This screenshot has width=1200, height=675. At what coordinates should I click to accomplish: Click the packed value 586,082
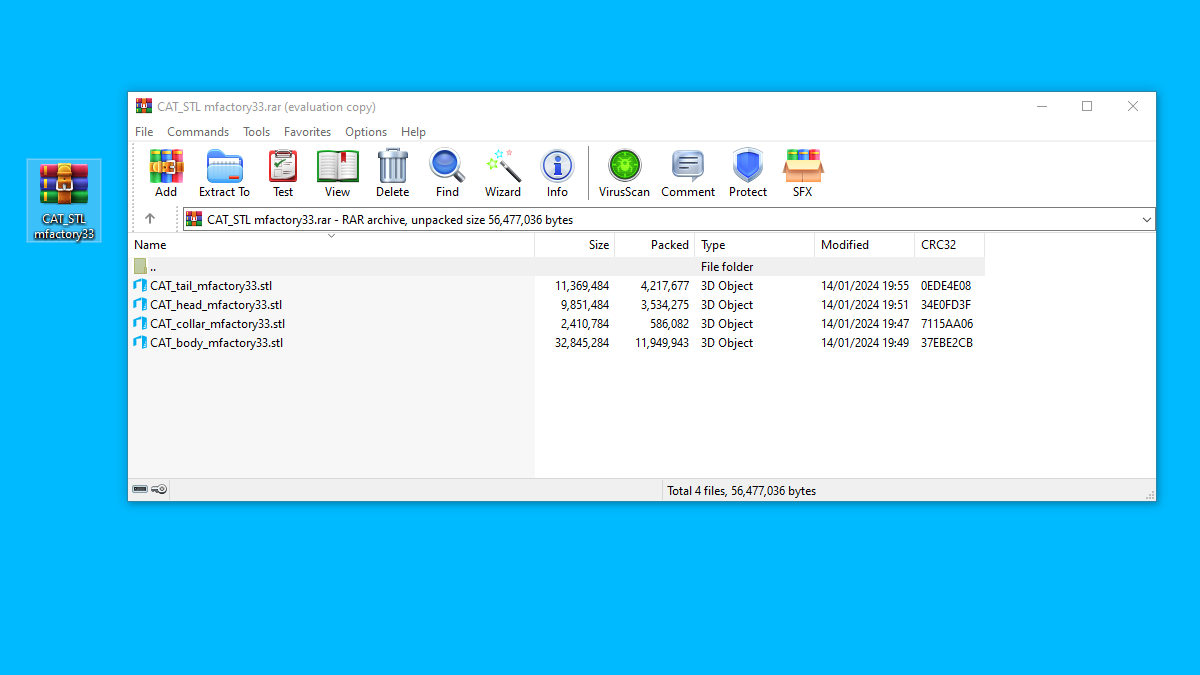[669, 324]
